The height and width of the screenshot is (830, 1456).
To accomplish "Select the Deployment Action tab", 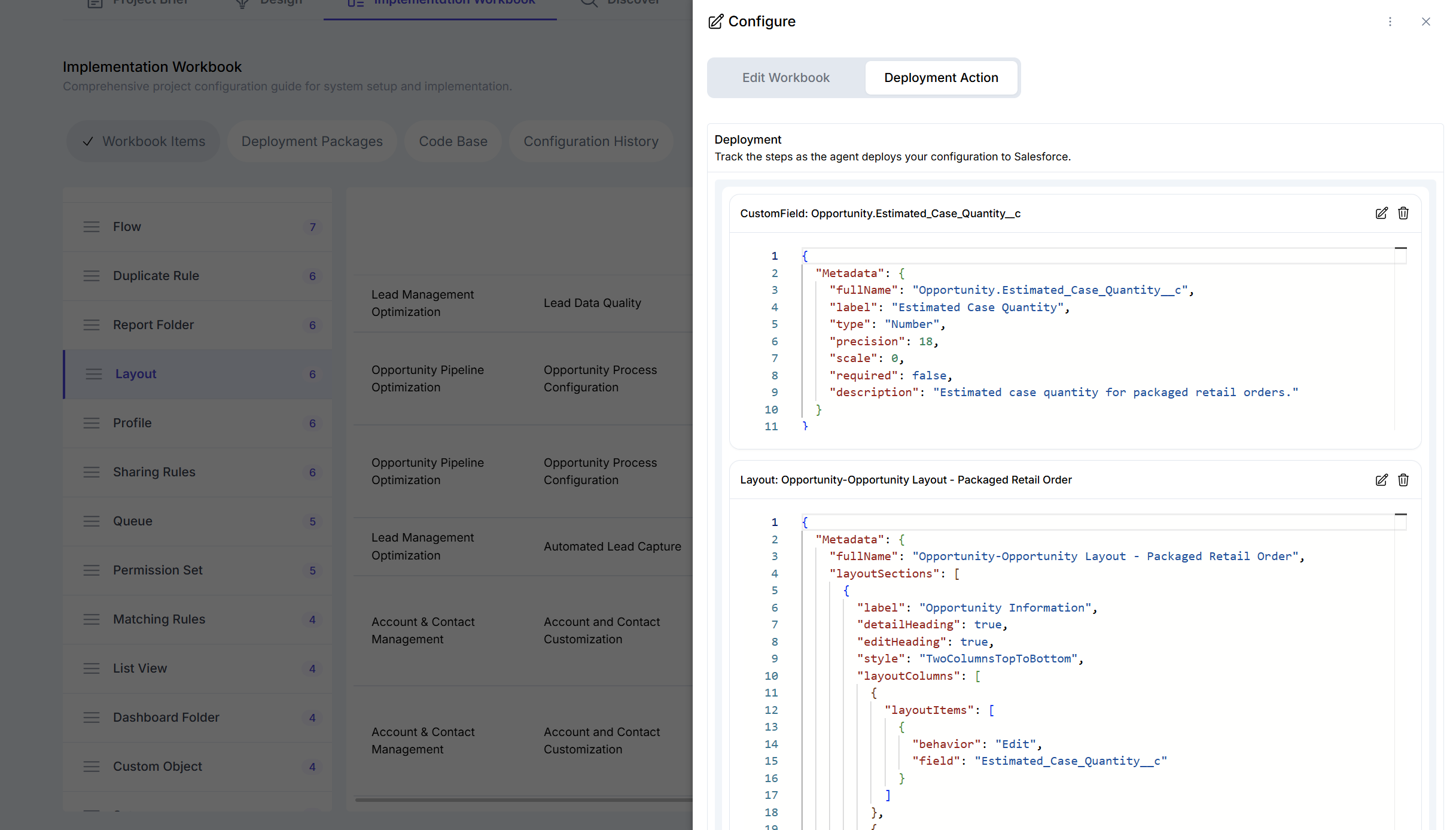I will click(x=941, y=78).
